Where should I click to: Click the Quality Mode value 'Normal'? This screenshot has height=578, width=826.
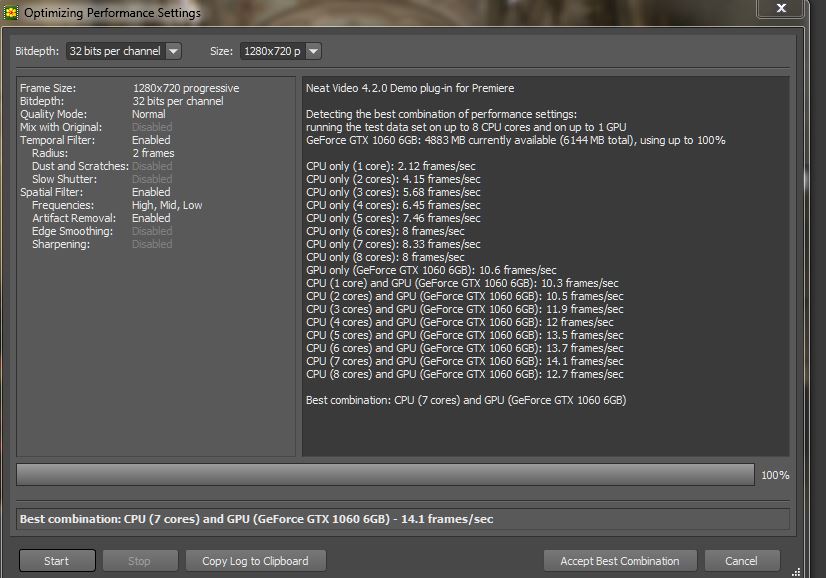point(149,114)
